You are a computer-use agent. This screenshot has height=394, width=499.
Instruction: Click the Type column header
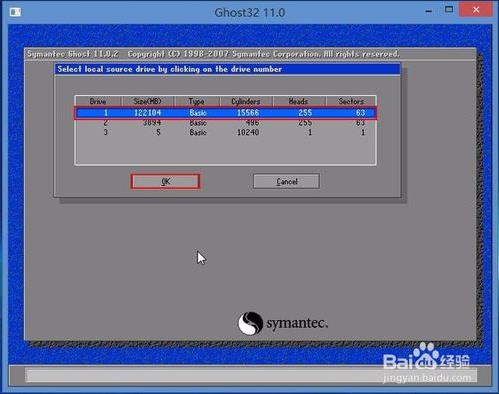pos(197,101)
